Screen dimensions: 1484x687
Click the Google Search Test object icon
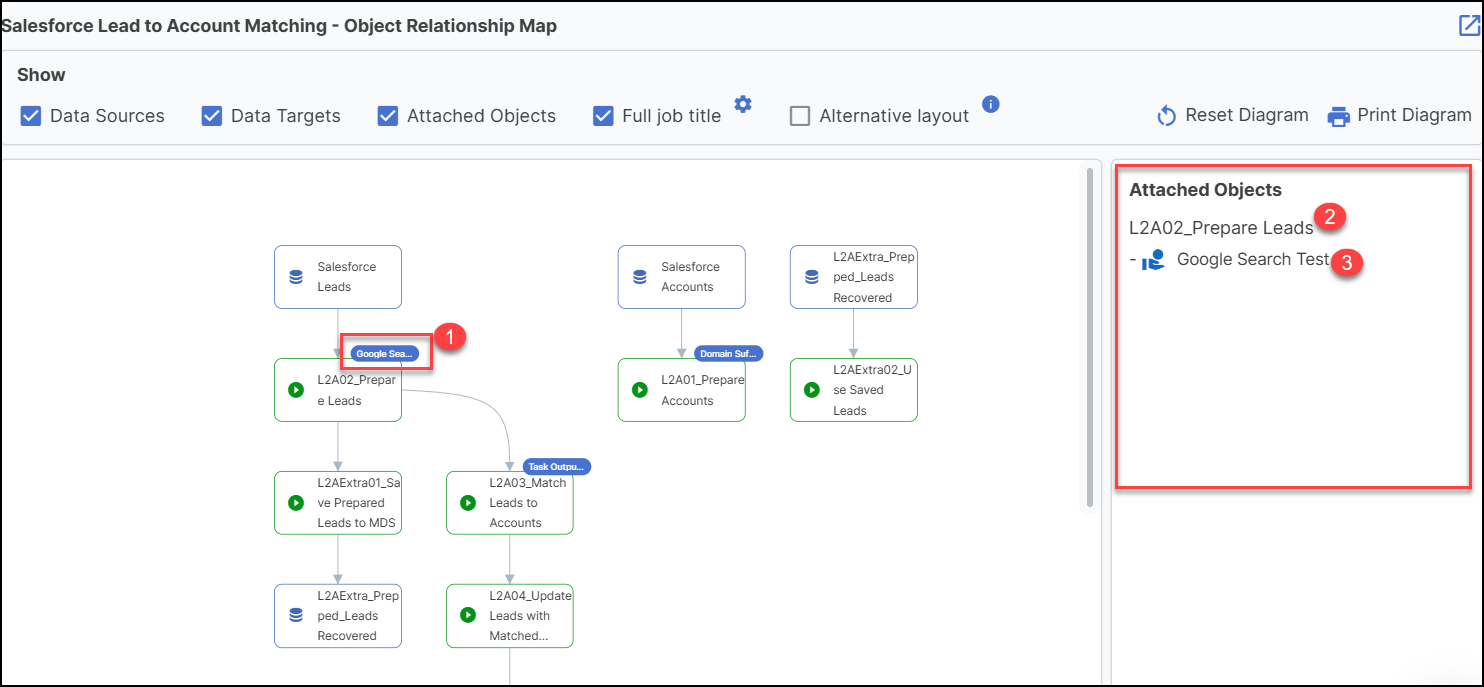click(1154, 260)
